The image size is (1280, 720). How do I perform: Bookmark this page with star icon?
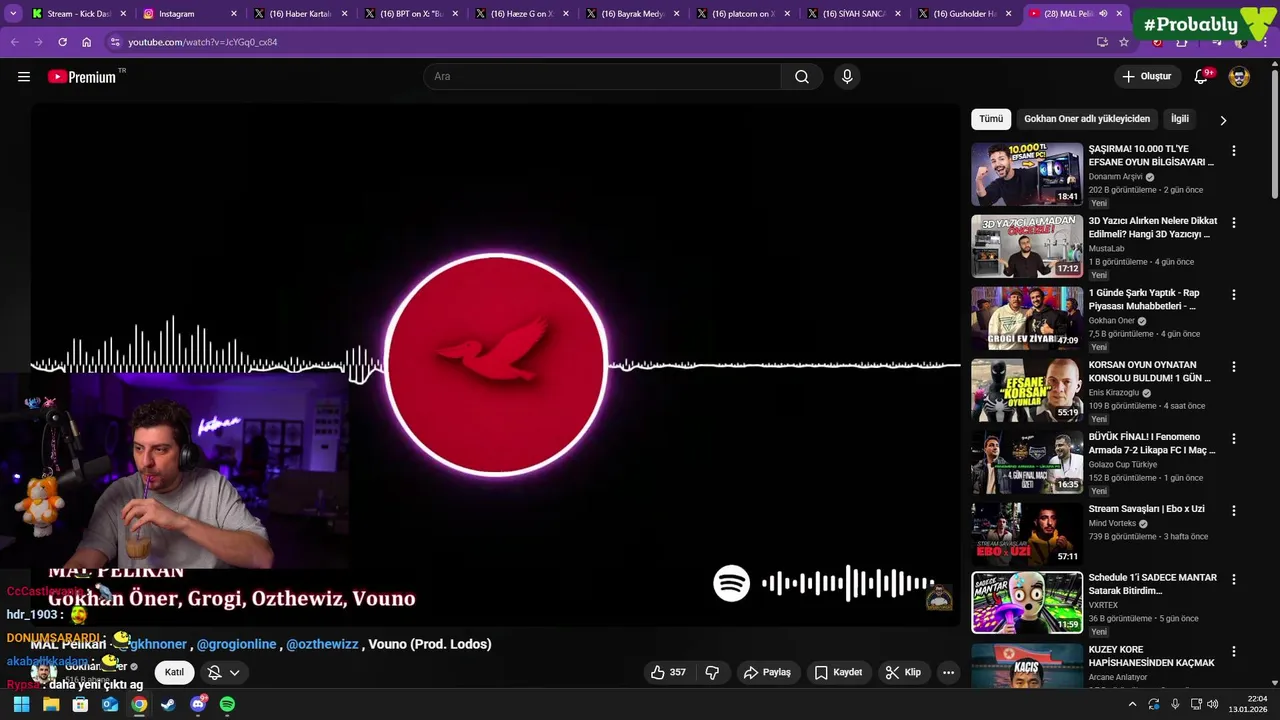[x=1124, y=42]
